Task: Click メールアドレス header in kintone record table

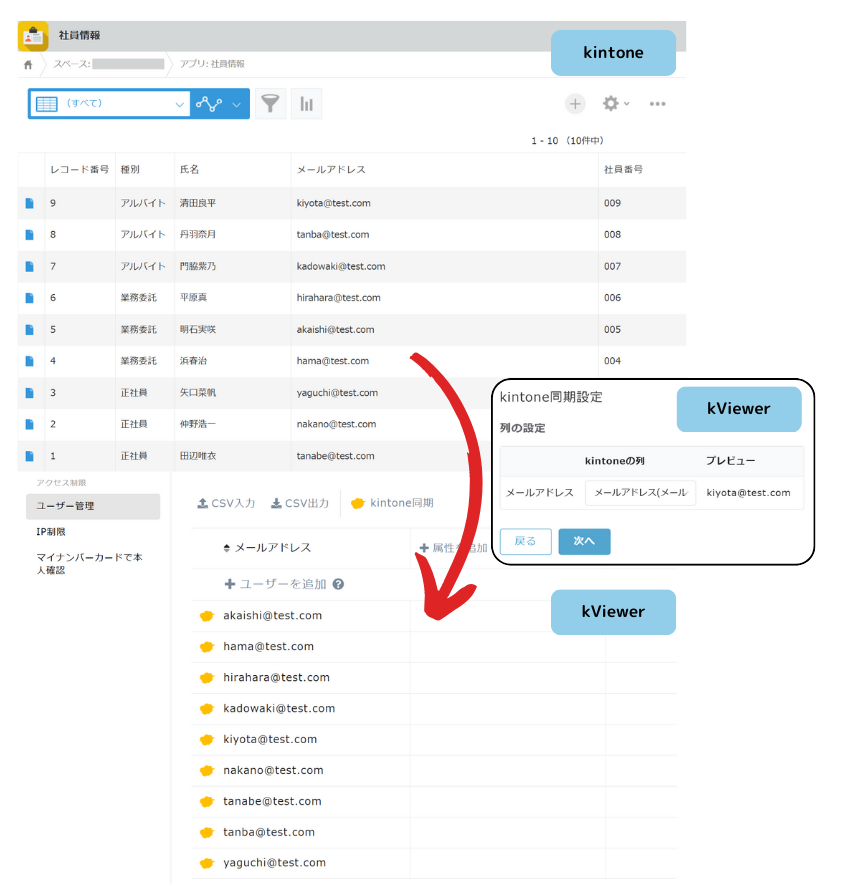Action: pyautogui.click(x=331, y=170)
